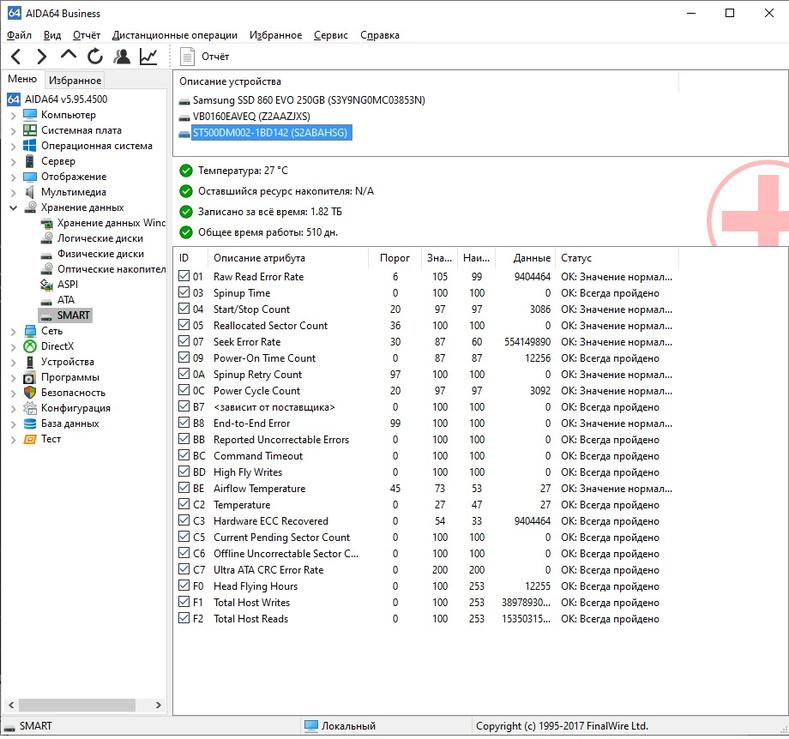Sort by the Описание атрибута column header

tap(288, 258)
